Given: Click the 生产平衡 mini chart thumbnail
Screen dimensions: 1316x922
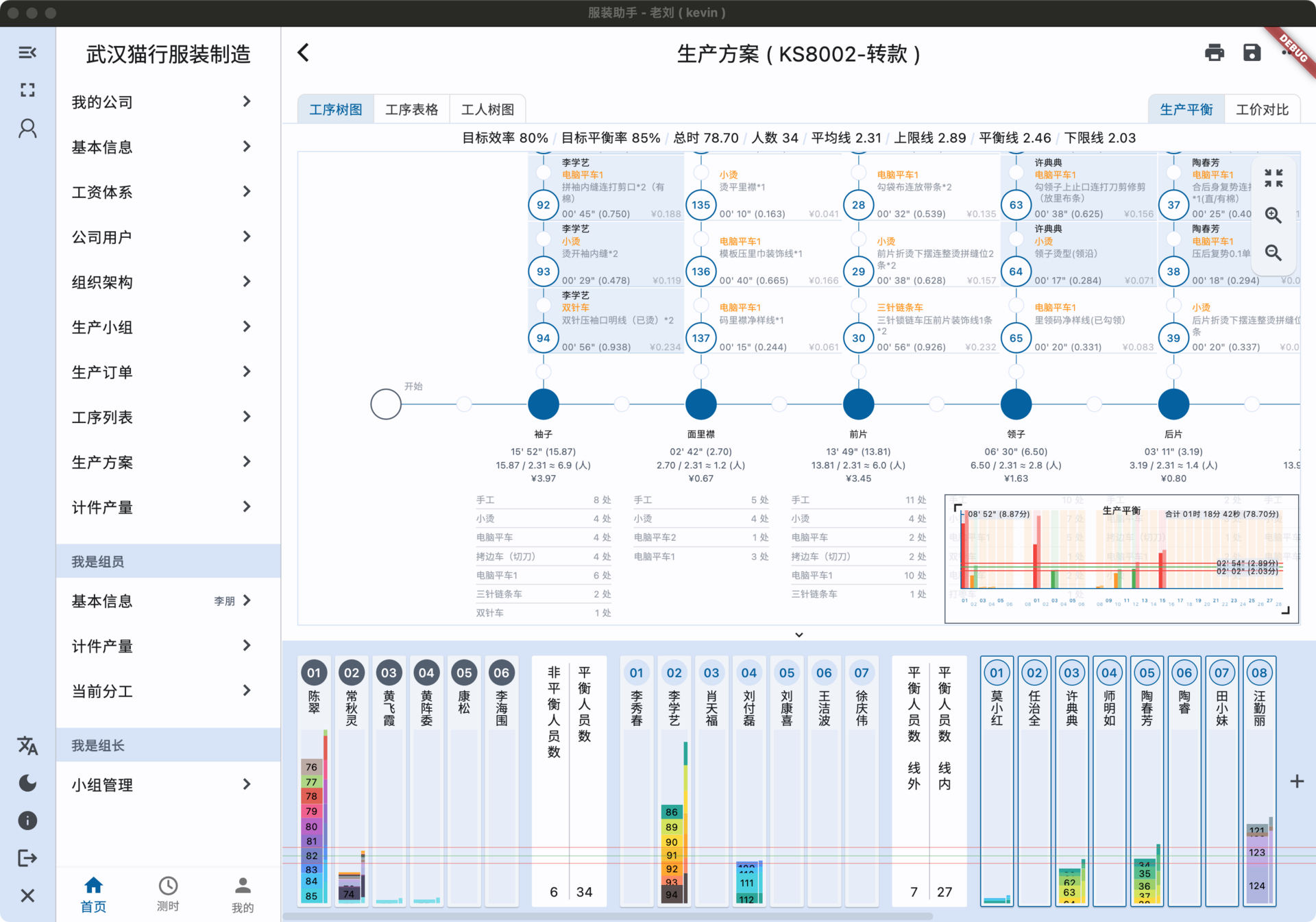Looking at the screenshot, I should [1121, 559].
